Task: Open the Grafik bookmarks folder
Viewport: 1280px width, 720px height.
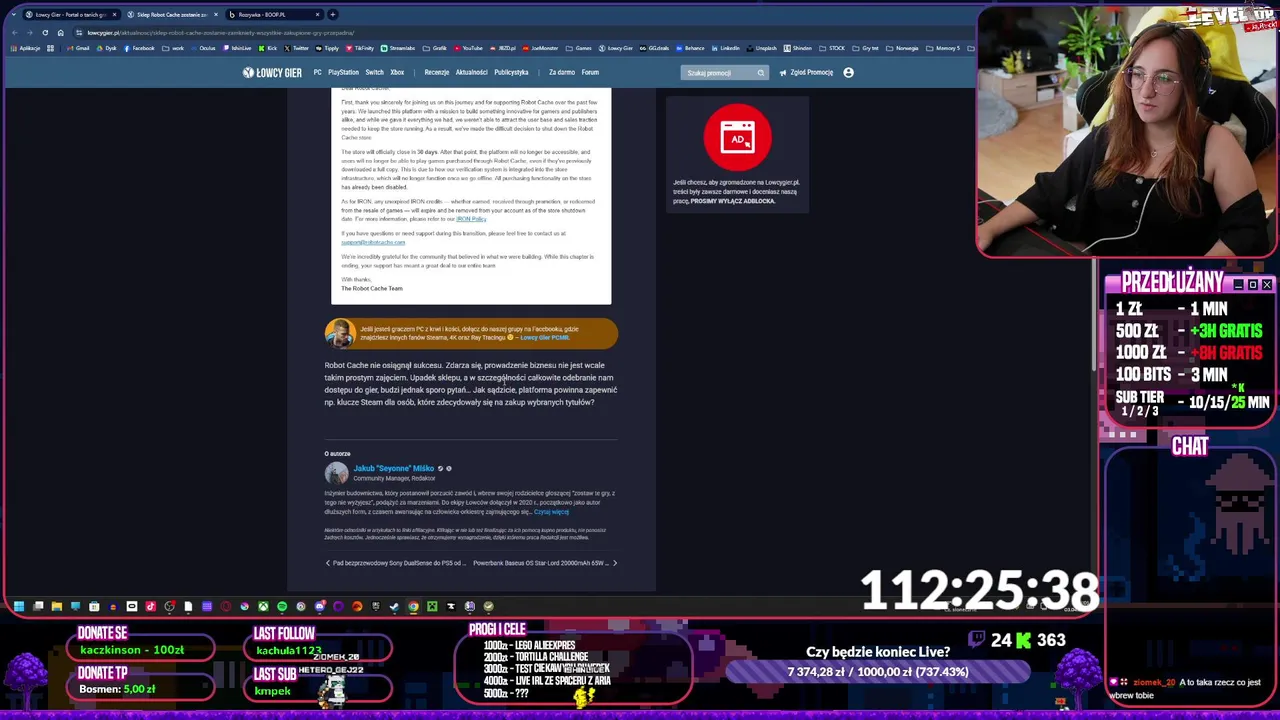Action: click(x=434, y=48)
